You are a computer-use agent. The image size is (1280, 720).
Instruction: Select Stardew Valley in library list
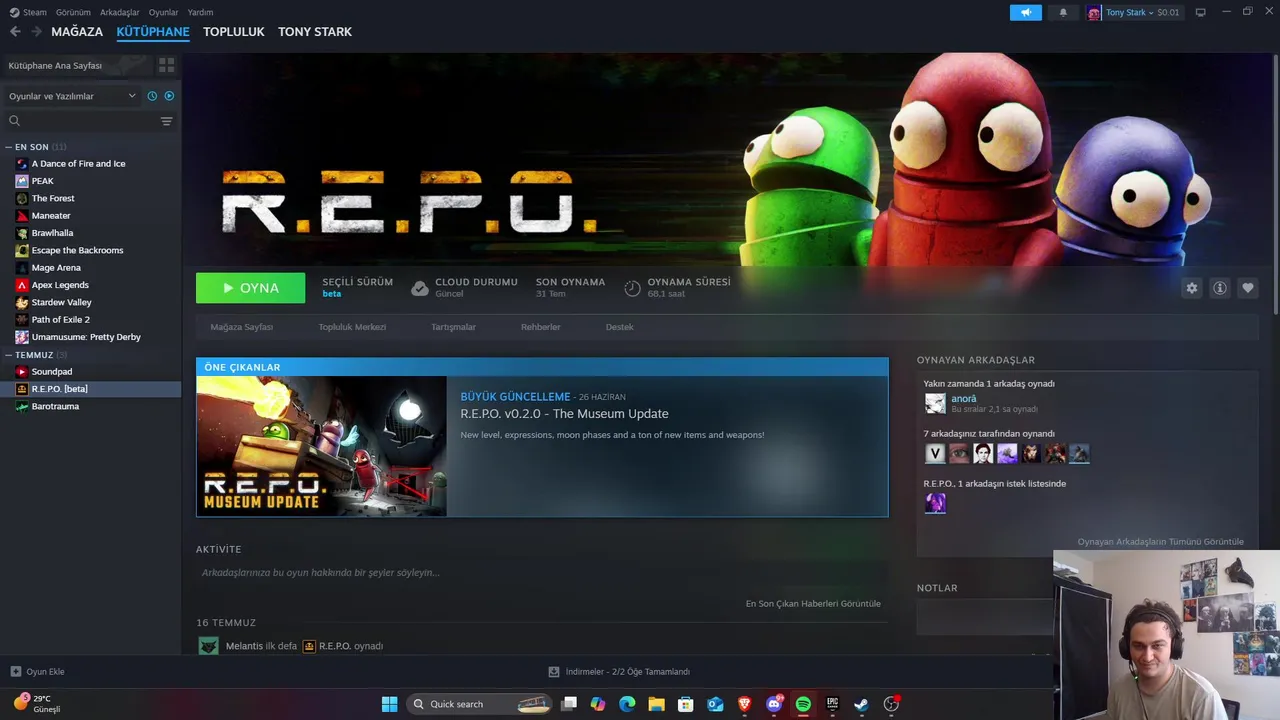(61, 302)
